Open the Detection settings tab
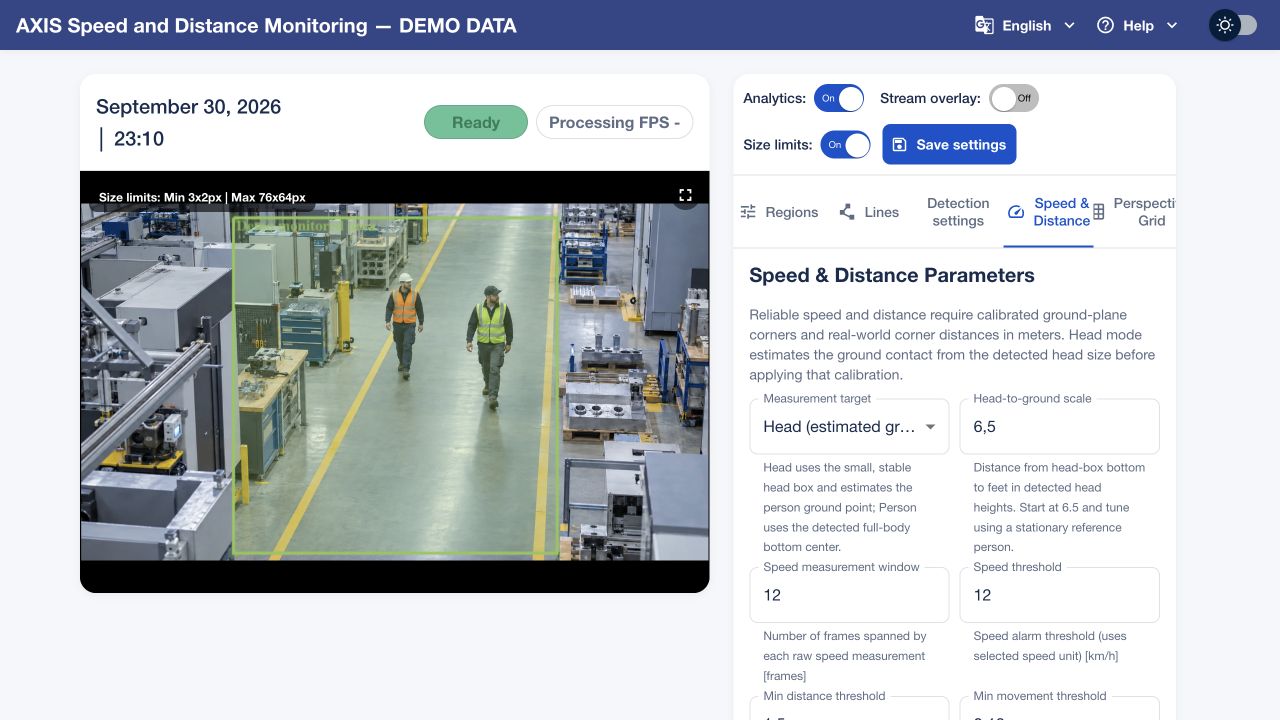1280x720 pixels. coord(958,212)
